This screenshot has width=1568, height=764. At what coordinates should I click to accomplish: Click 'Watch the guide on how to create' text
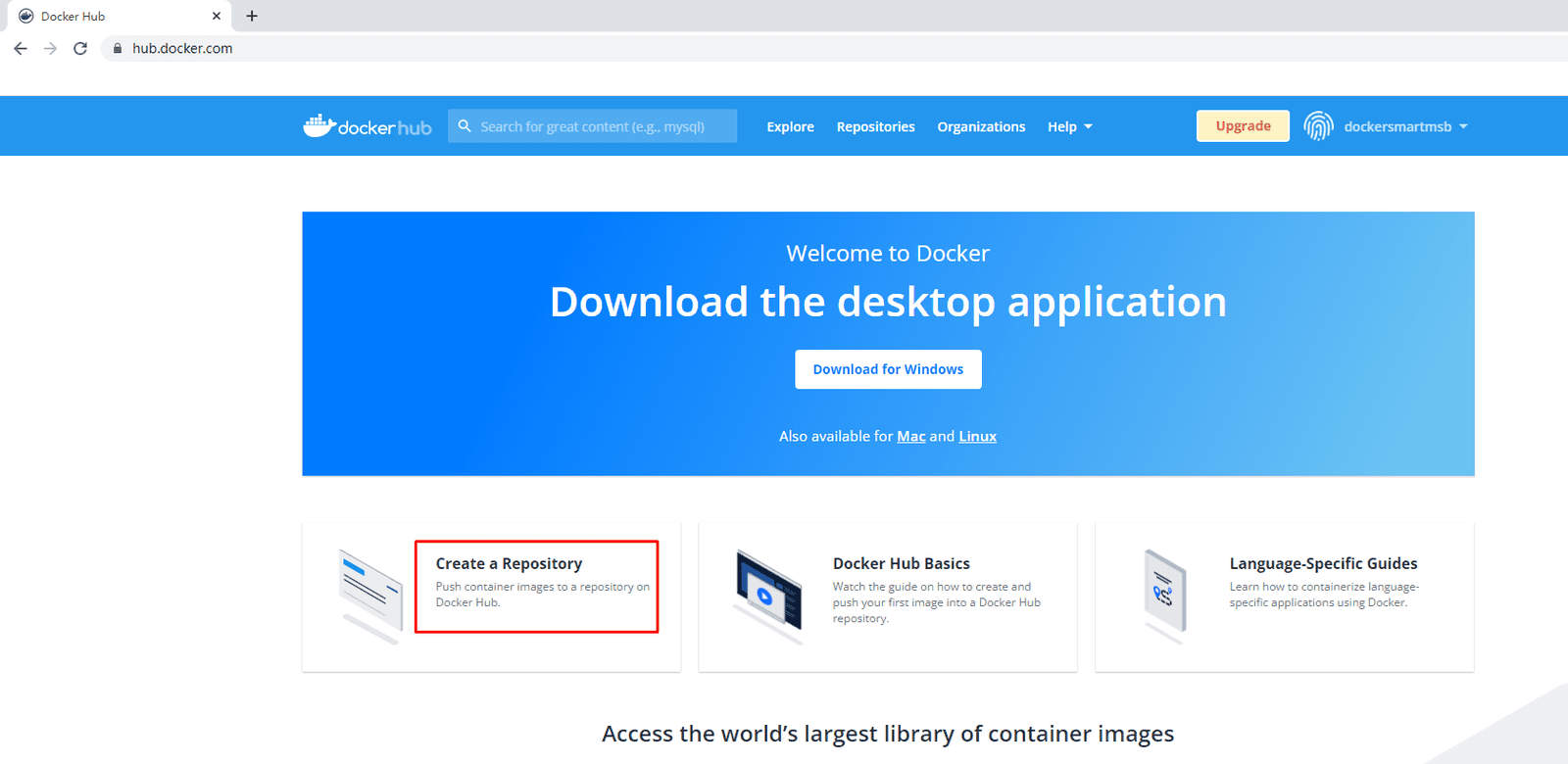click(937, 602)
